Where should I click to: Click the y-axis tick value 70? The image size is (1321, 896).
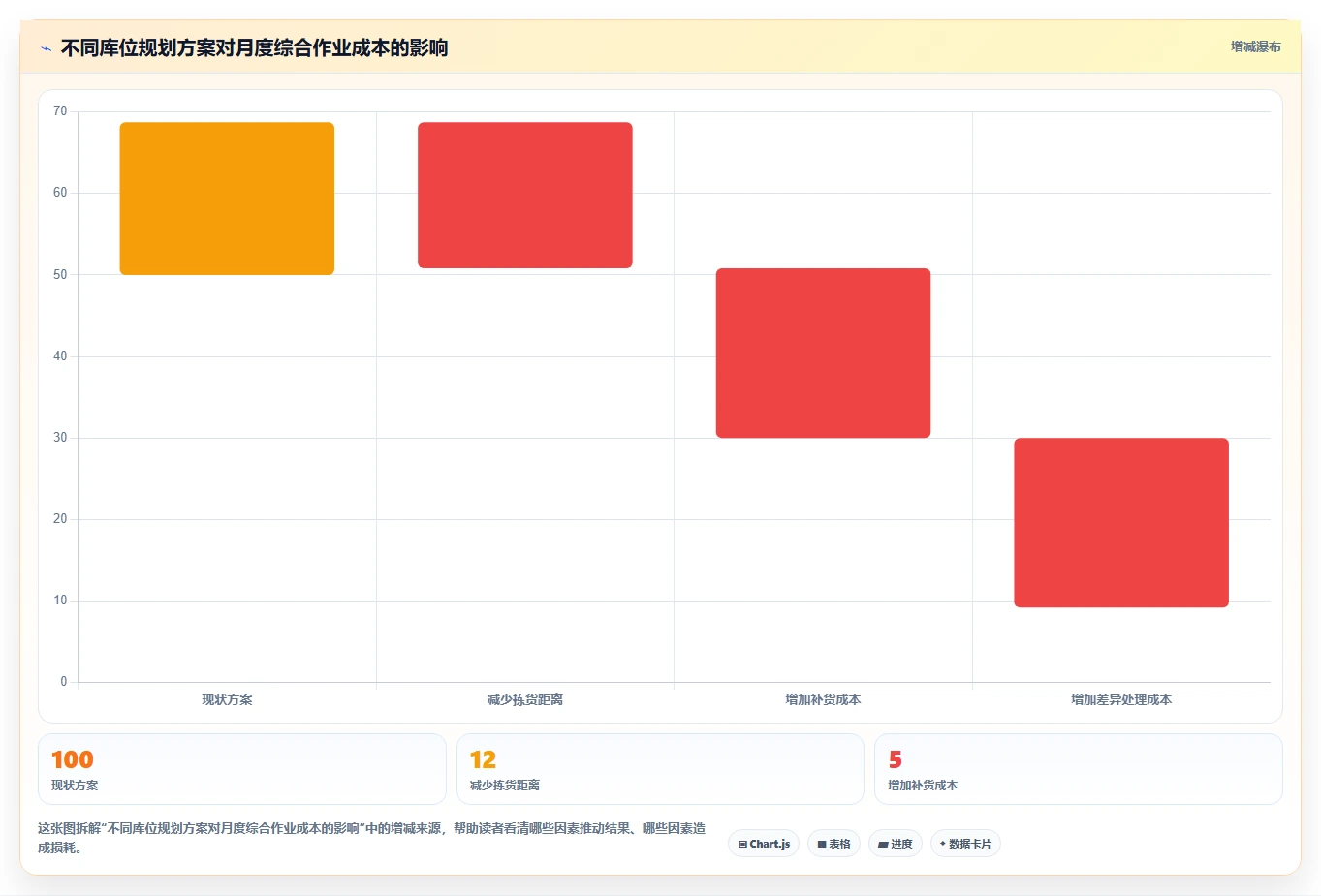click(60, 111)
